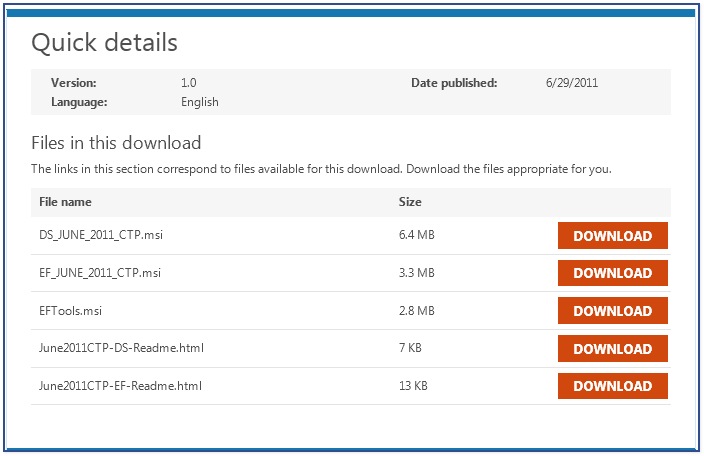Screen dimensions: 704x456
Task: Download June2011CTP-DS-Readme.html
Action: (x=612, y=348)
